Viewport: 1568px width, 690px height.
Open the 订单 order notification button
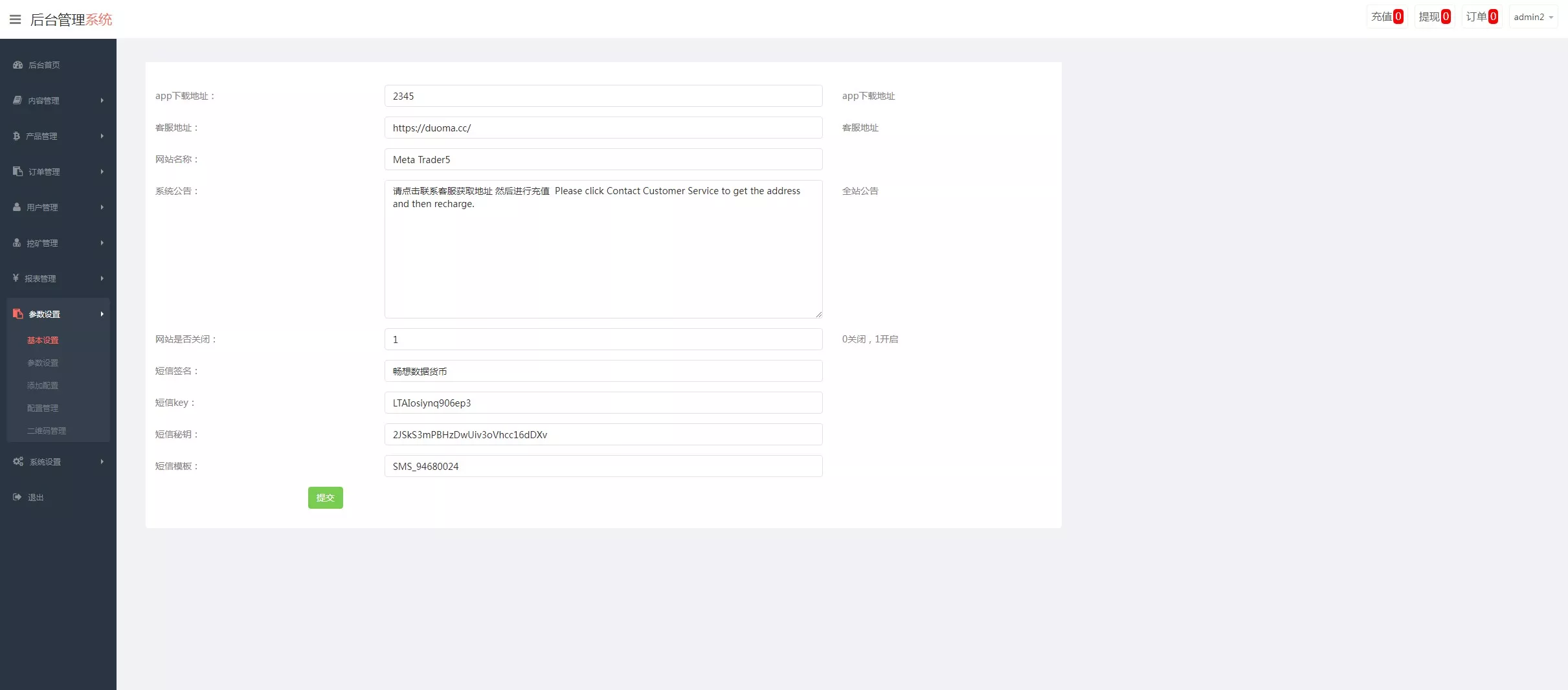[x=1482, y=17]
